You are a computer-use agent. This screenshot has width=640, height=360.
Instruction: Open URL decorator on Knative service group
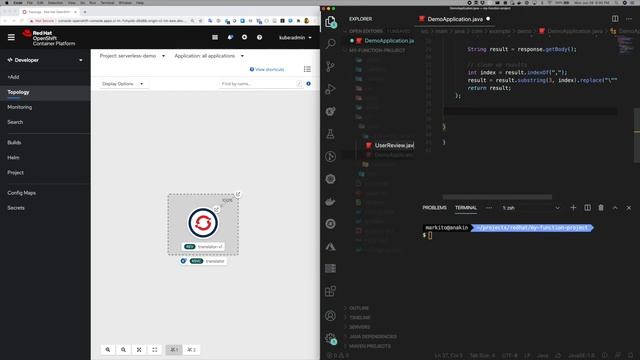(x=238, y=194)
